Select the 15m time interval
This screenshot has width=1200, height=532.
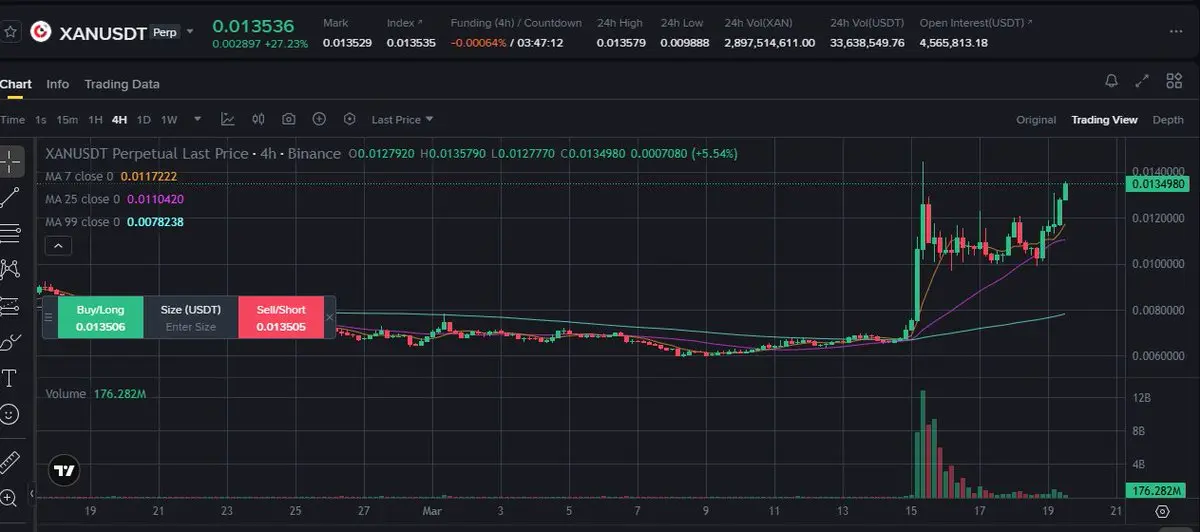[67, 120]
